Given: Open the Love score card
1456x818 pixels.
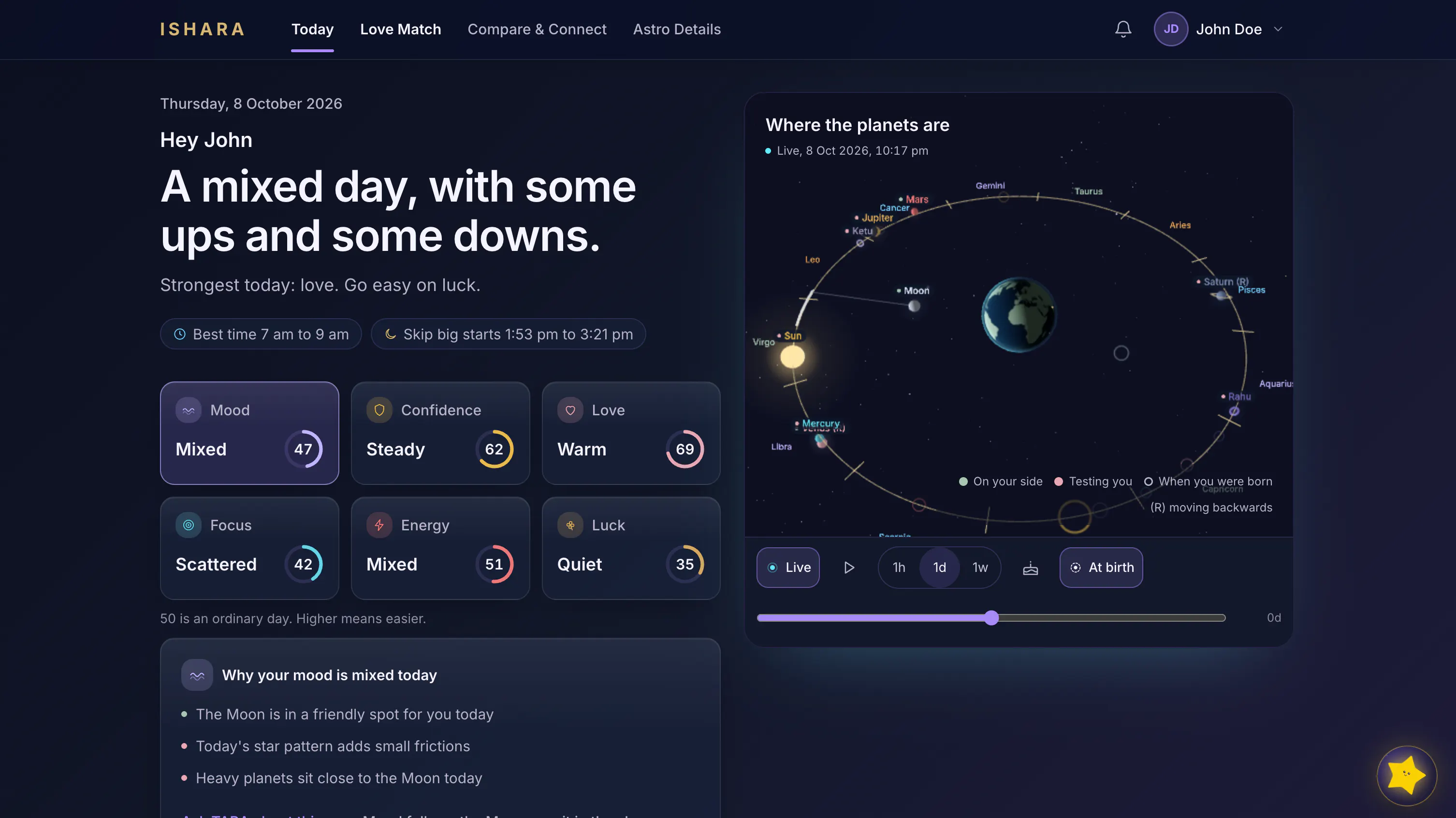Looking at the screenshot, I should (631, 433).
